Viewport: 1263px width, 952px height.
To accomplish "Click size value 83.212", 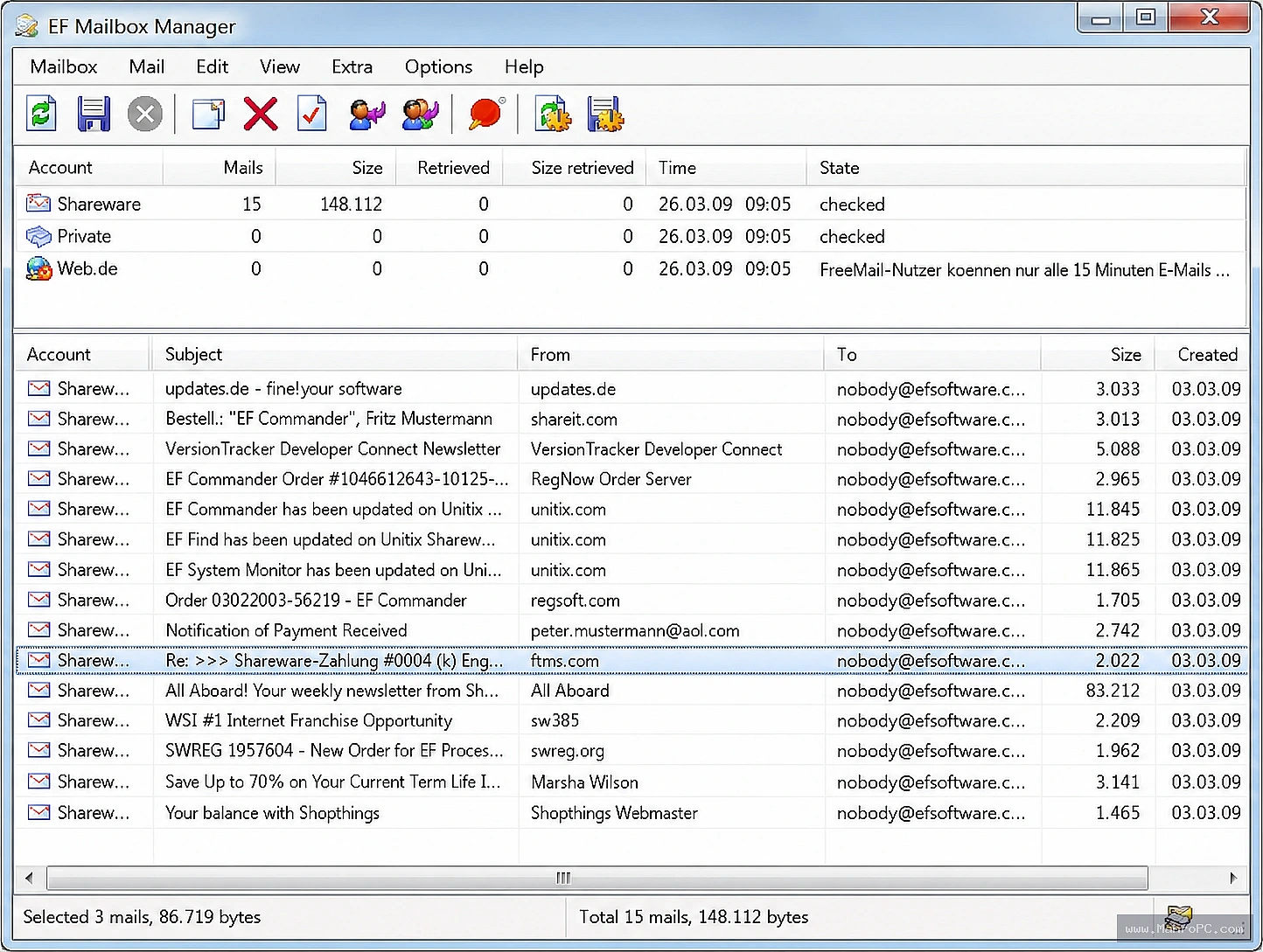I will click(x=1113, y=690).
